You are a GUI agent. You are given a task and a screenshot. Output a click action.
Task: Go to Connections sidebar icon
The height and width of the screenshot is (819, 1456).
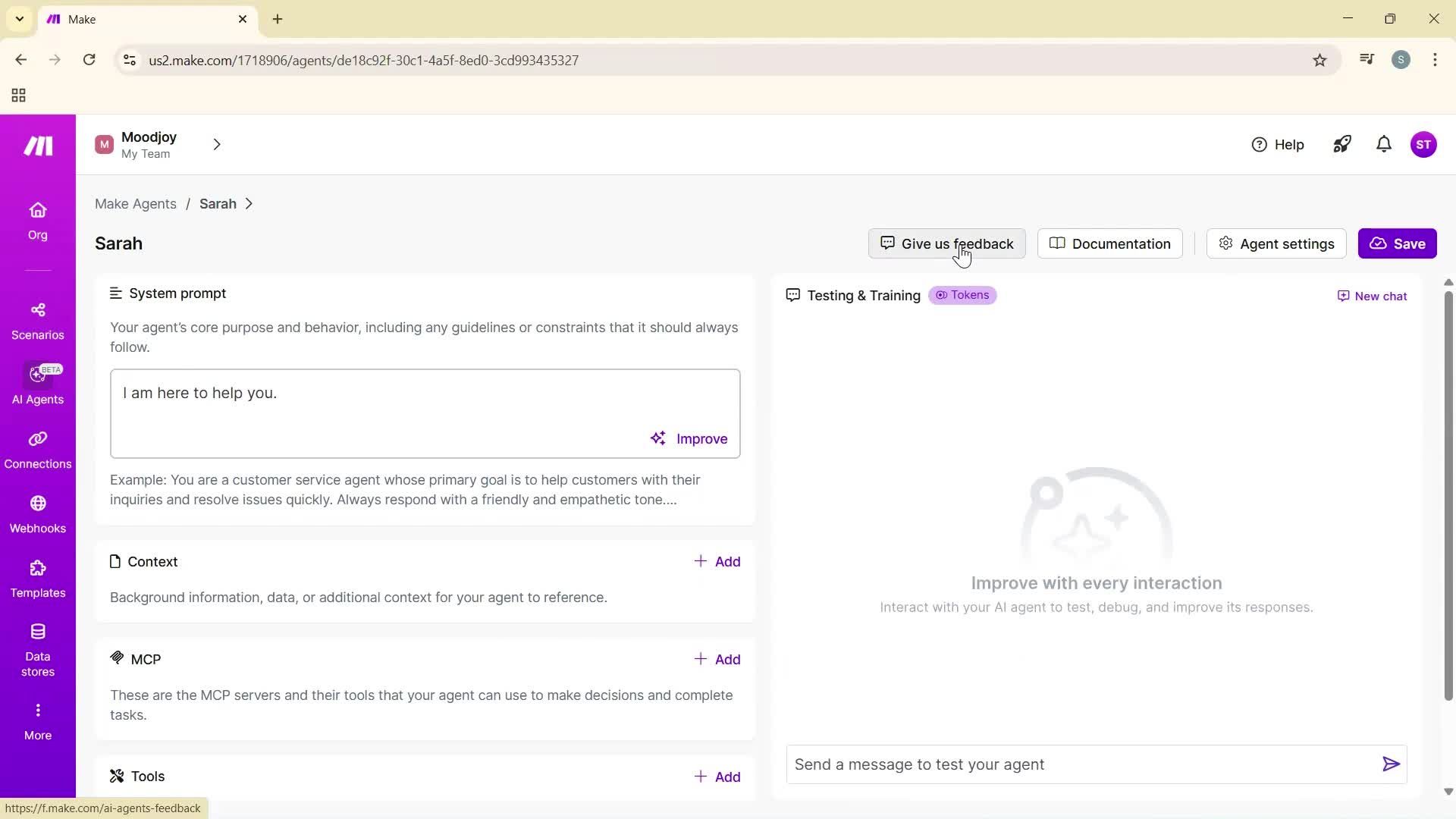pyautogui.click(x=37, y=450)
